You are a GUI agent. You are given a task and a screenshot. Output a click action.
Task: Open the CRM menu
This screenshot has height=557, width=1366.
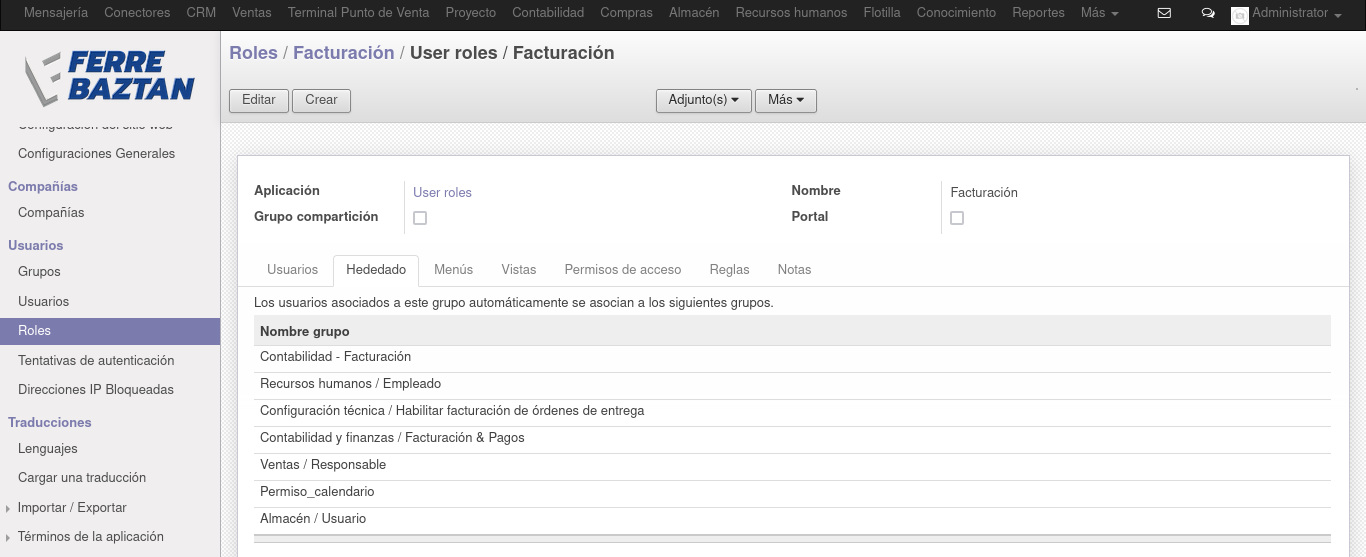201,13
